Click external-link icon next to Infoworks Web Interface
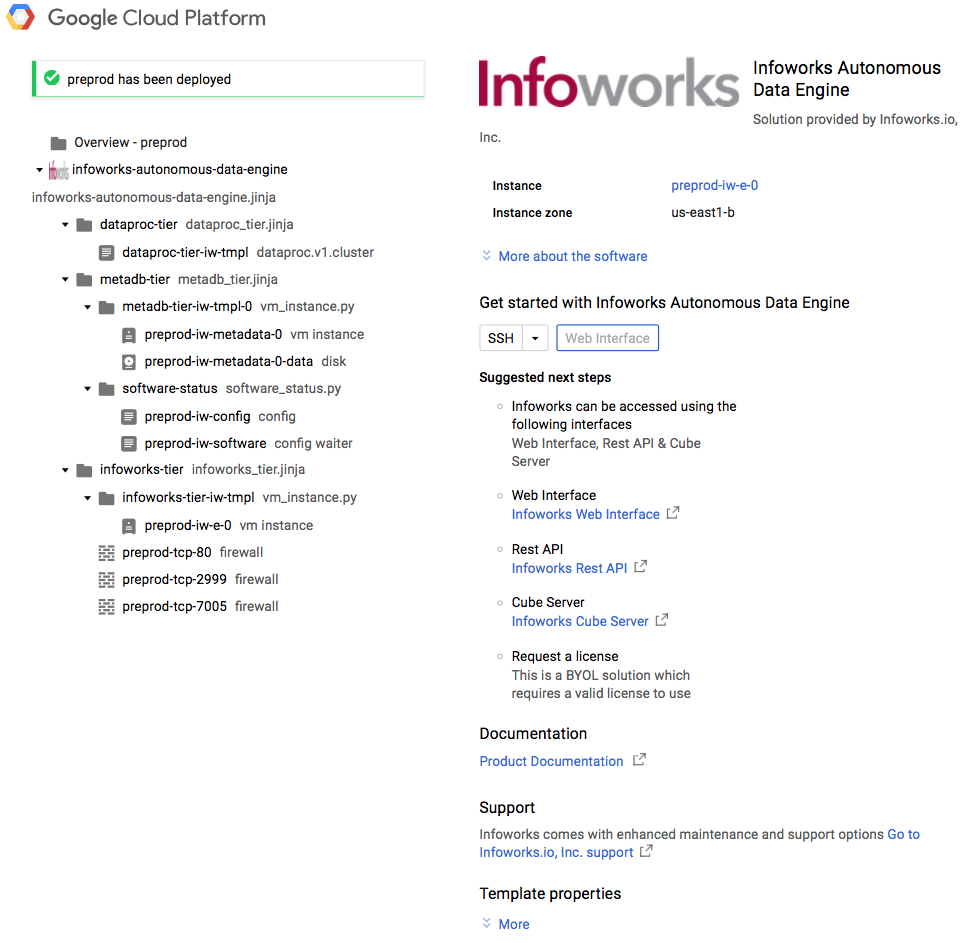This screenshot has height=943, width=973. click(x=673, y=513)
